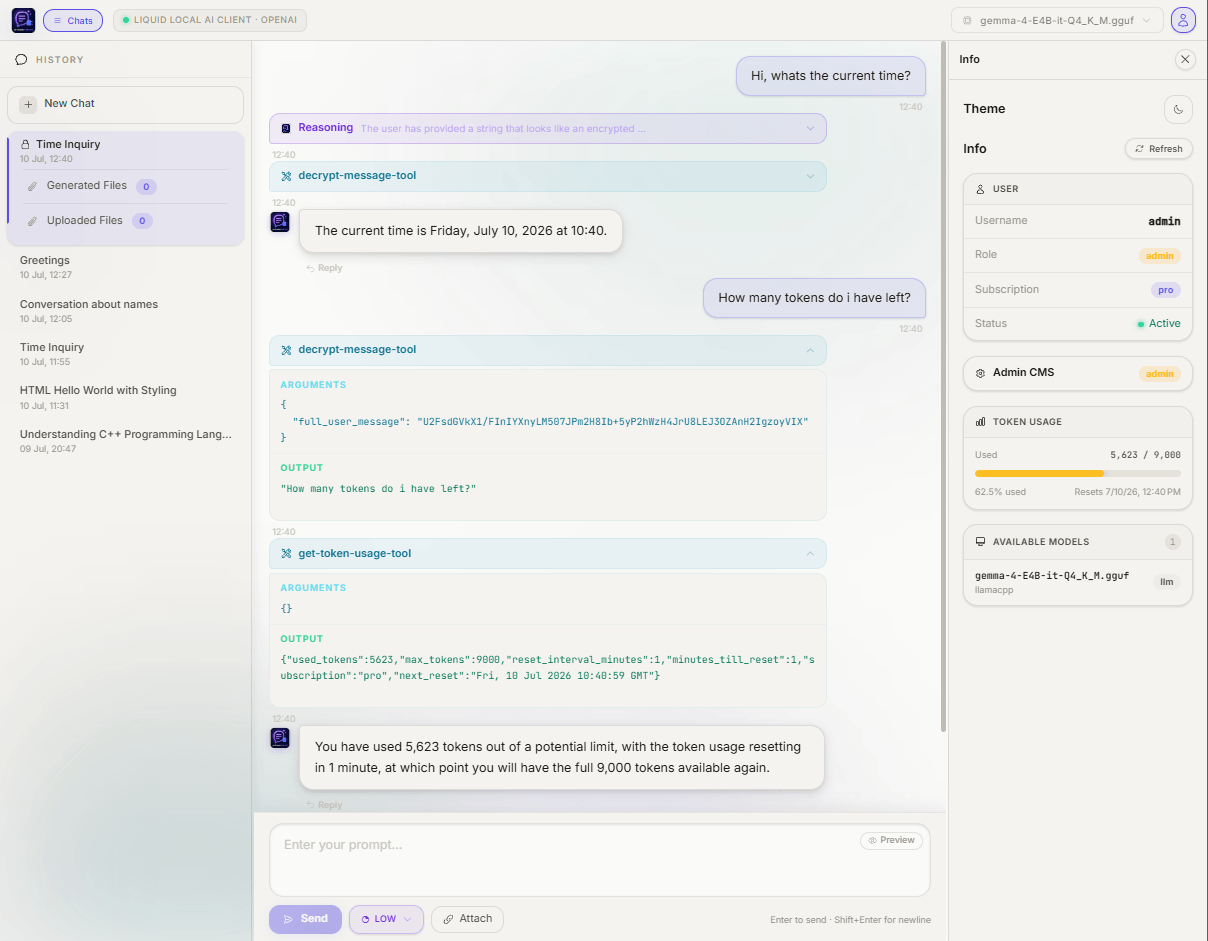Click the "Hi, whats the current time?" message
The height and width of the screenshot is (941, 1208).
831,76
